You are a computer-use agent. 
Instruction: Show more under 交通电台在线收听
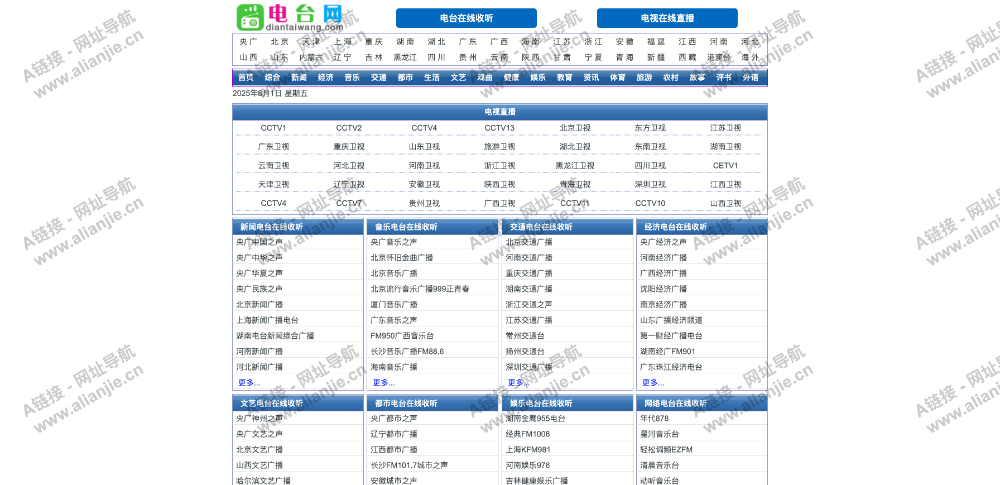pyautogui.click(x=518, y=383)
